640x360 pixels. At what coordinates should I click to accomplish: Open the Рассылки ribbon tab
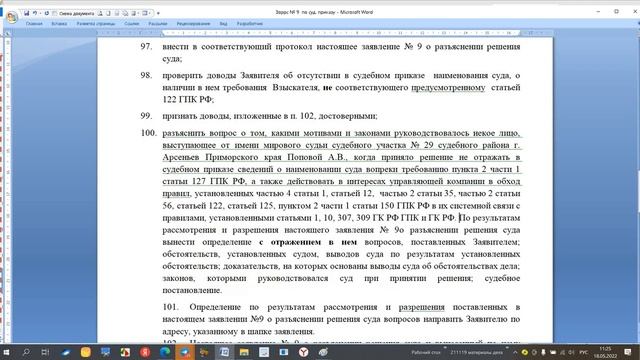[x=158, y=24]
